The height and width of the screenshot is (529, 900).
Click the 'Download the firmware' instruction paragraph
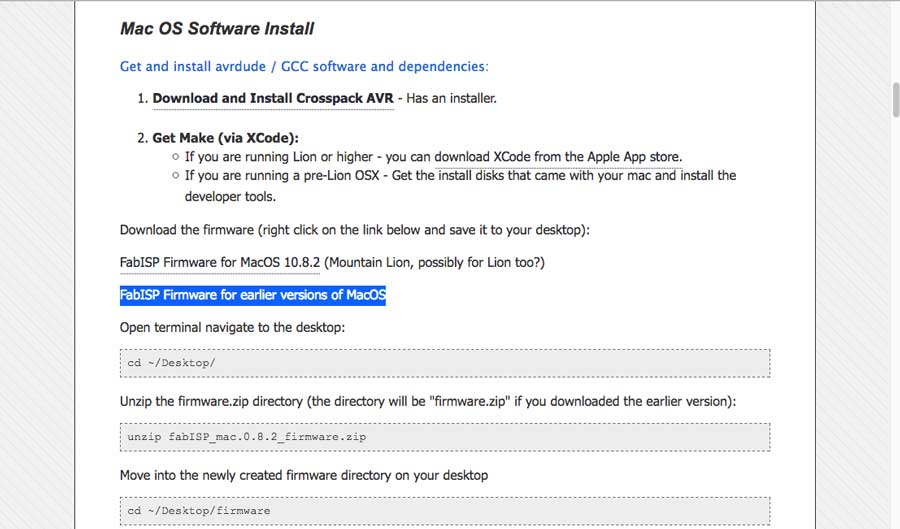[354, 230]
